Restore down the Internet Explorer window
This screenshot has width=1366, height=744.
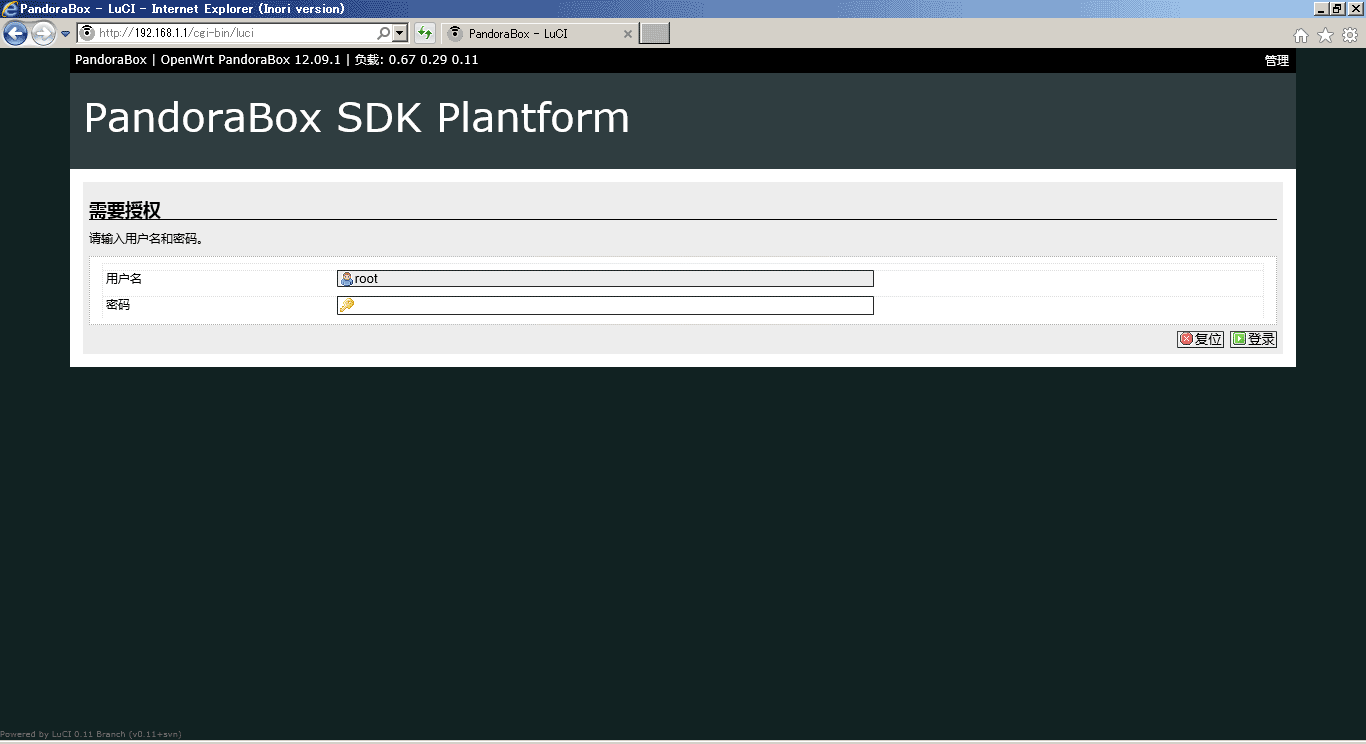pyautogui.click(x=1337, y=9)
